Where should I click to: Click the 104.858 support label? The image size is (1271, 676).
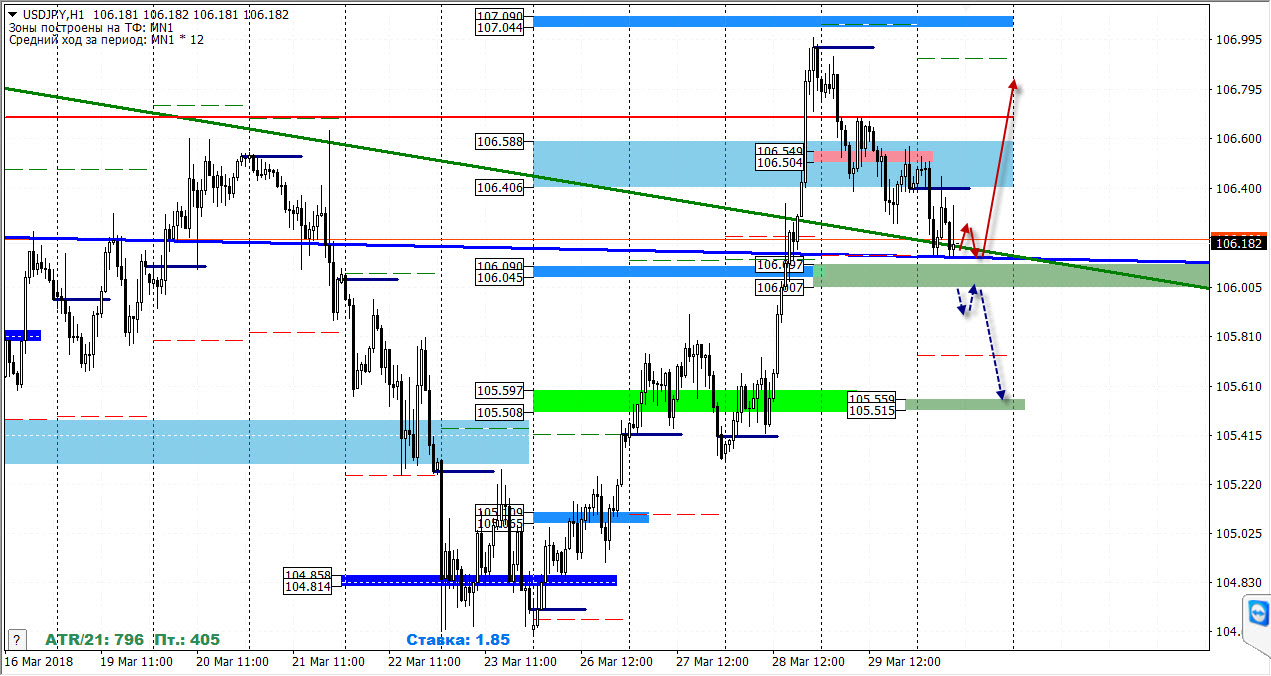click(308, 575)
